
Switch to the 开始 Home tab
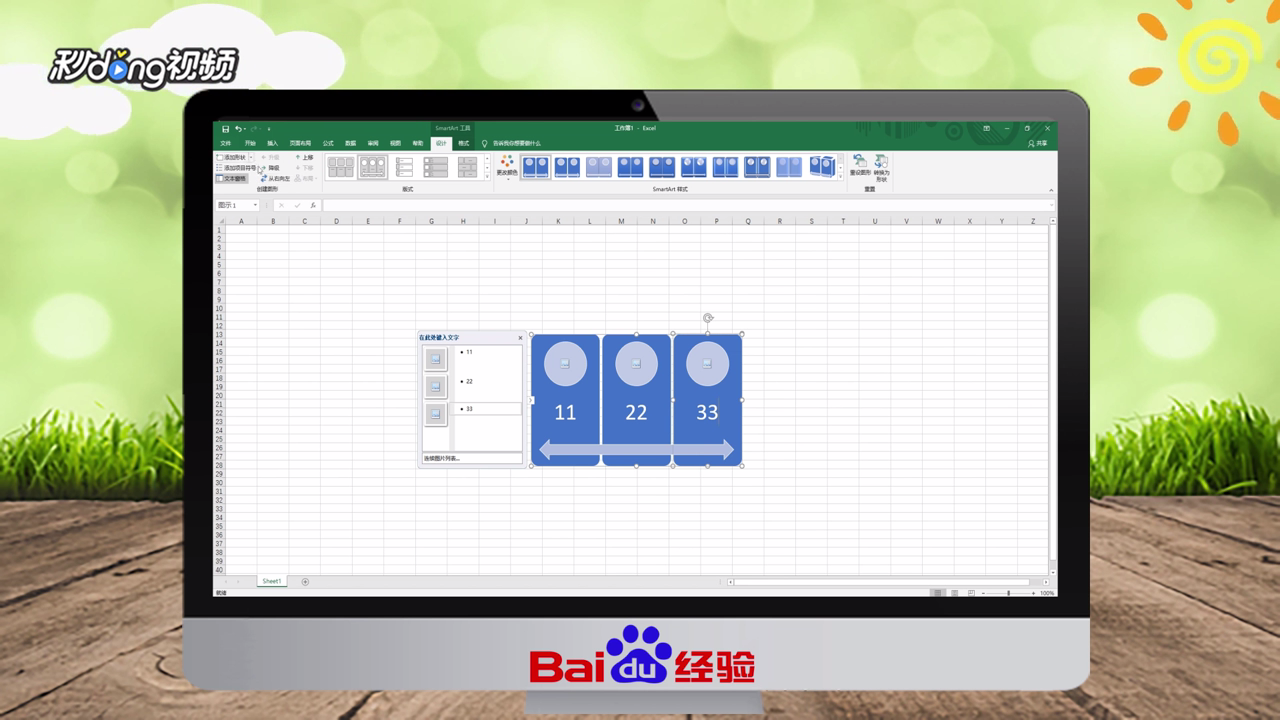pyautogui.click(x=250, y=143)
